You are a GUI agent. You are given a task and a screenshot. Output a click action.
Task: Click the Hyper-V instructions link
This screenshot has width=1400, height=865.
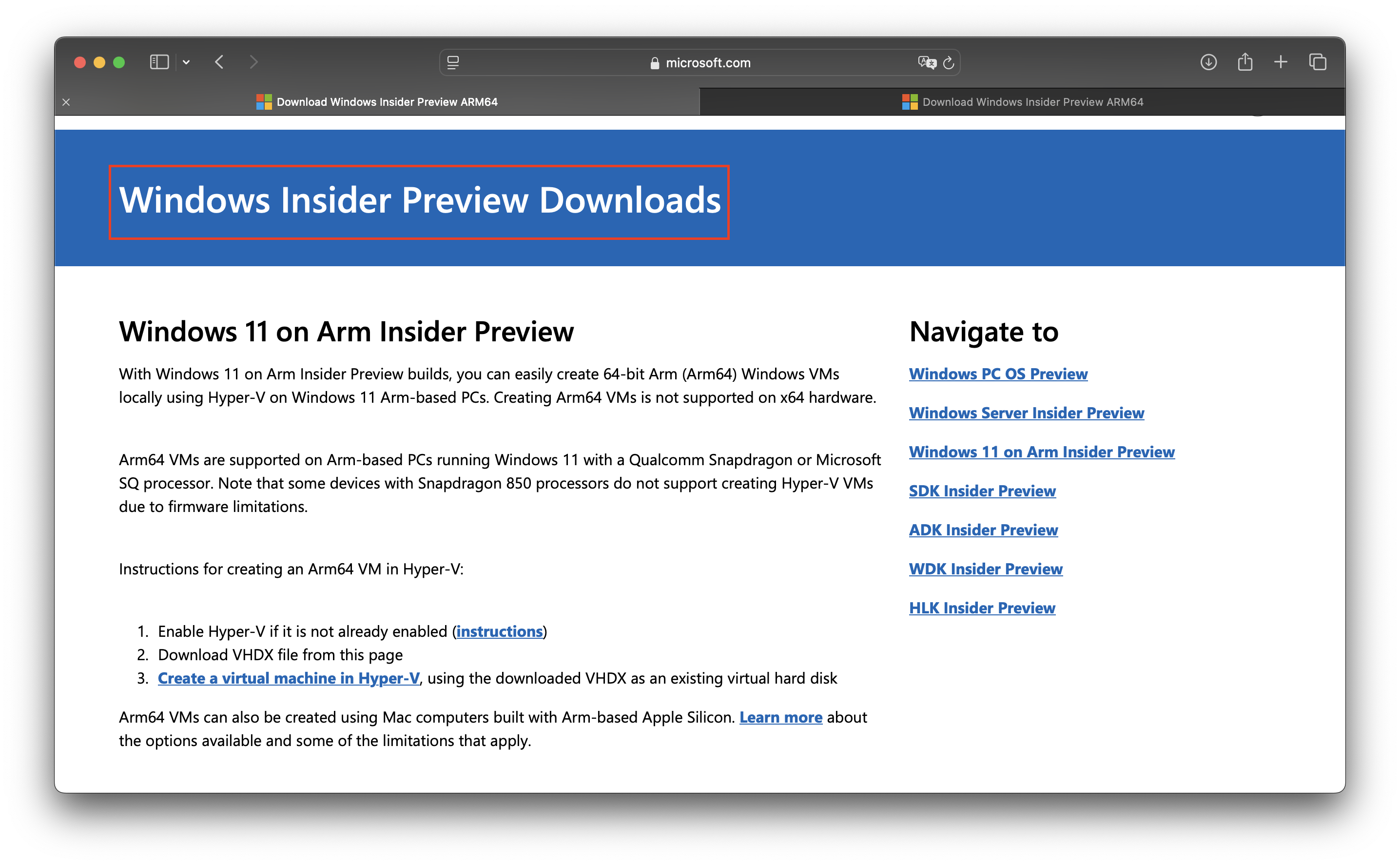point(499,631)
